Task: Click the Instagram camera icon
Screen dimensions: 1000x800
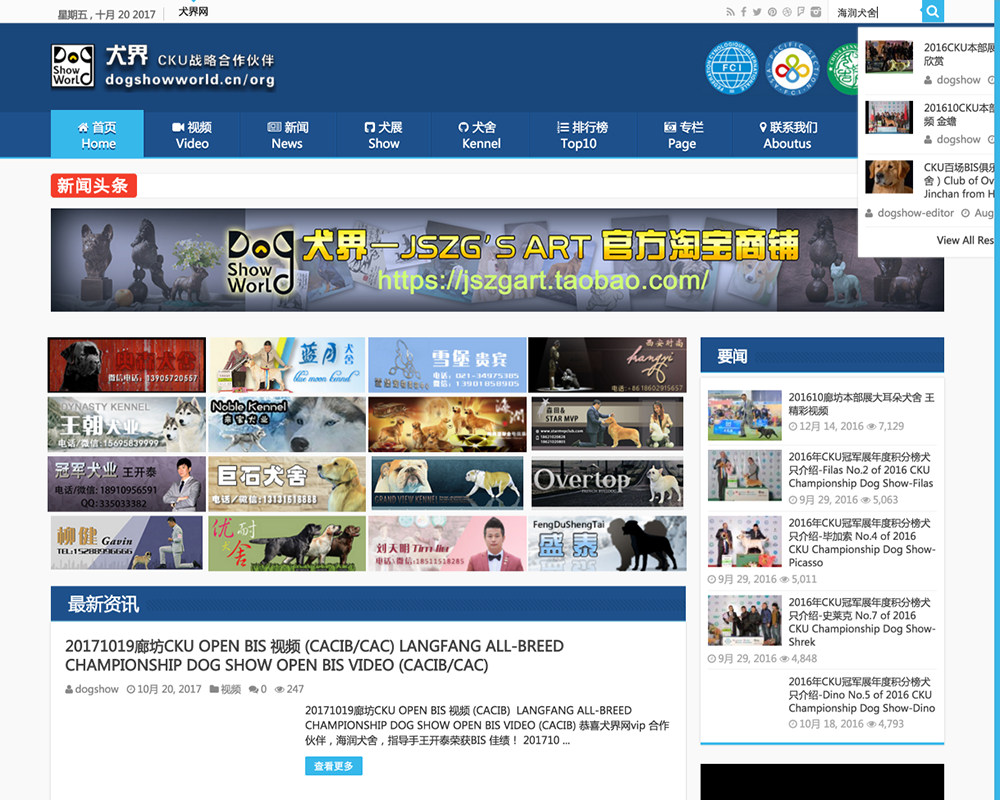Action: 816,12
